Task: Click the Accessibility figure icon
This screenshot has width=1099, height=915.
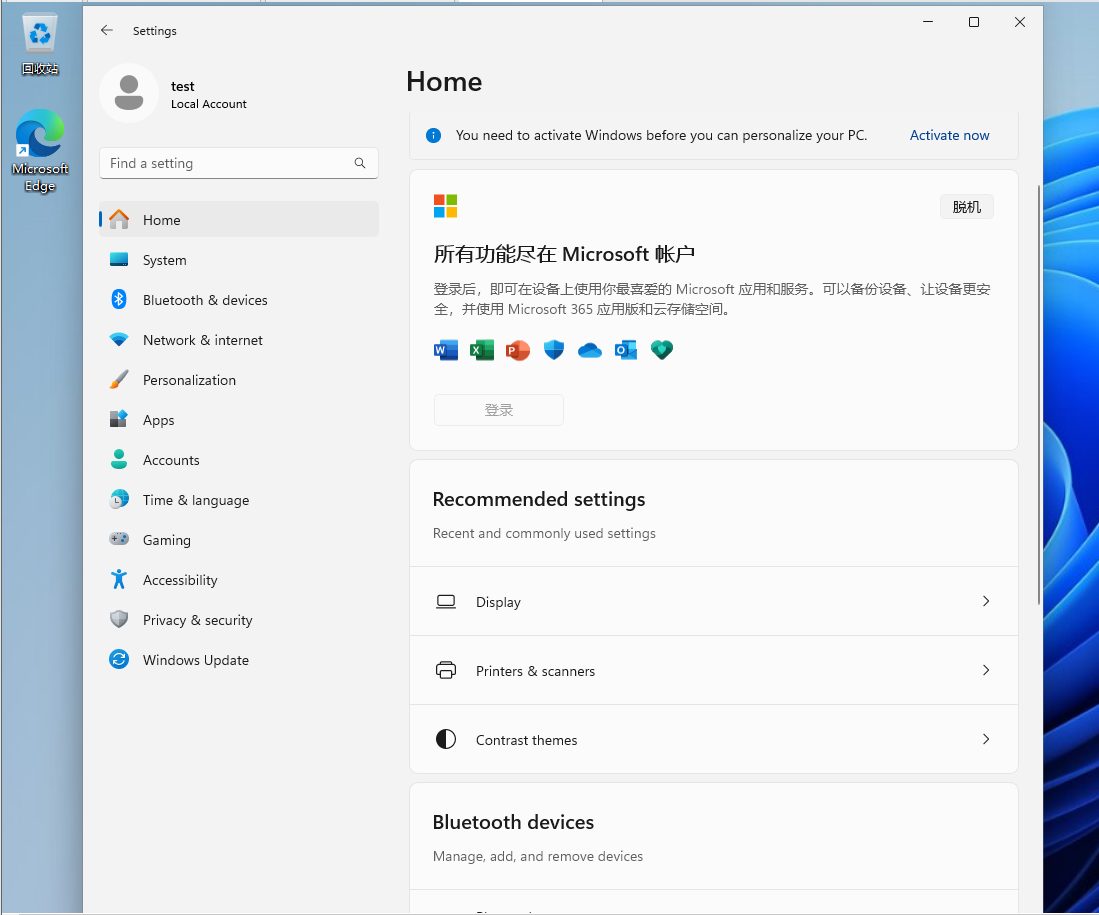Action: [119, 579]
